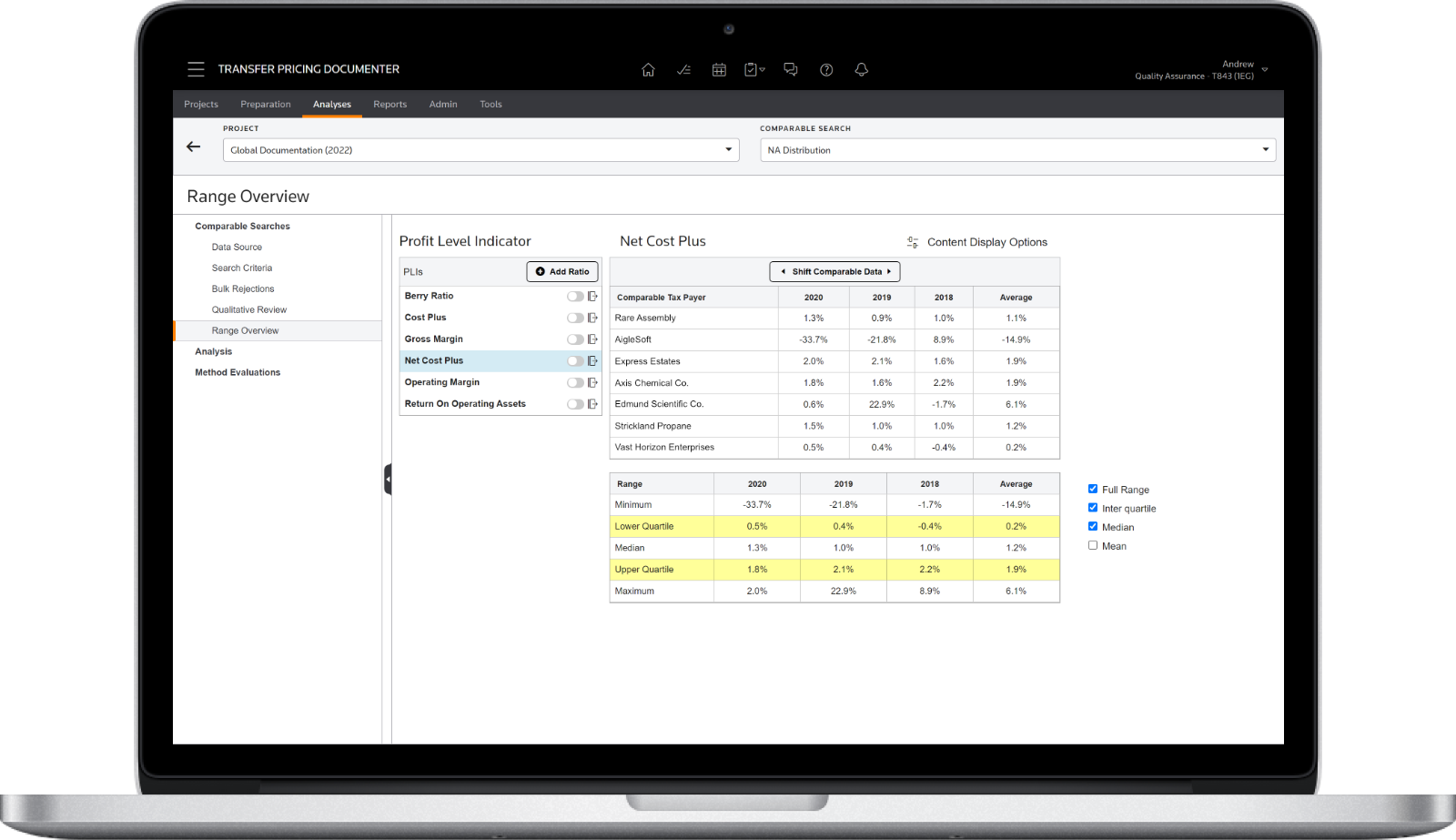
Task: Select Qualitative Review in the sidebar
Action: [x=248, y=309]
